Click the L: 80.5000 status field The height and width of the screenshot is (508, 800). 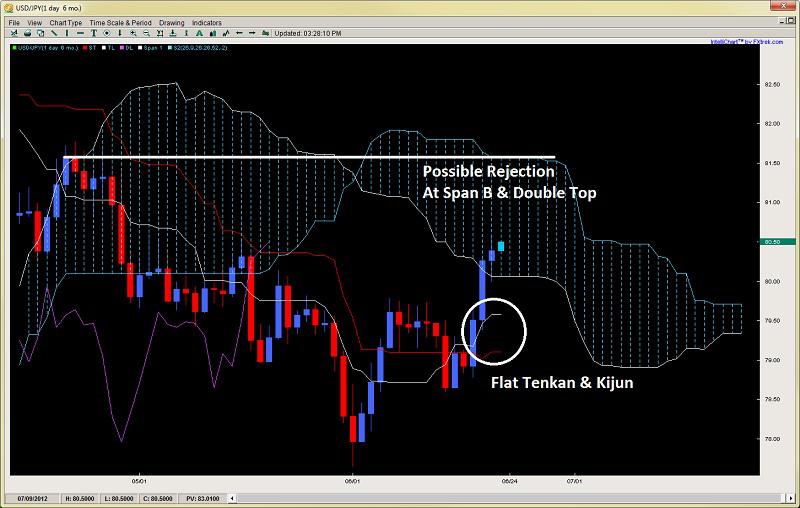click(118, 498)
